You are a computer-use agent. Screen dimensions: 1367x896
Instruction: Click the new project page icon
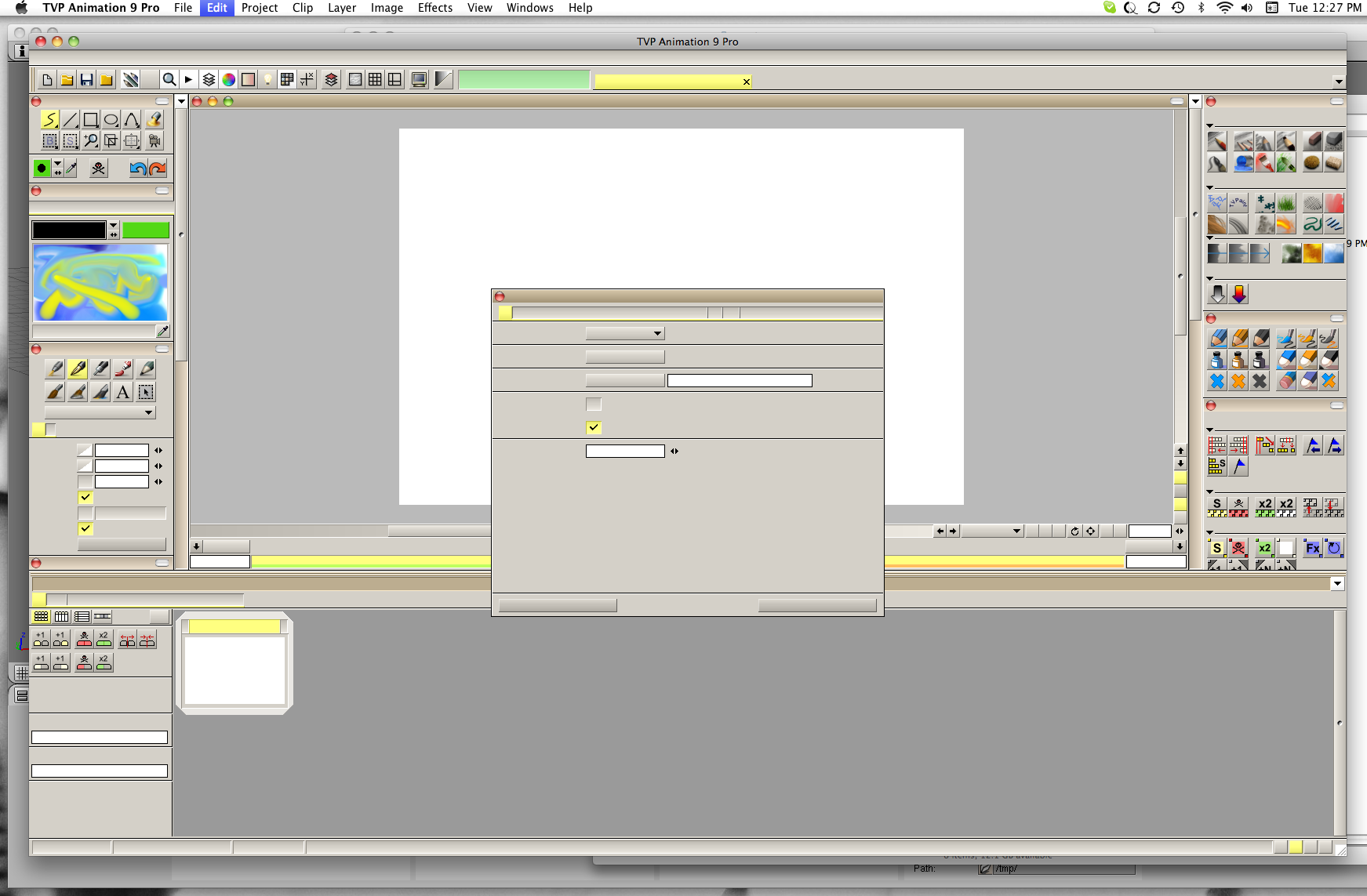(47, 79)
